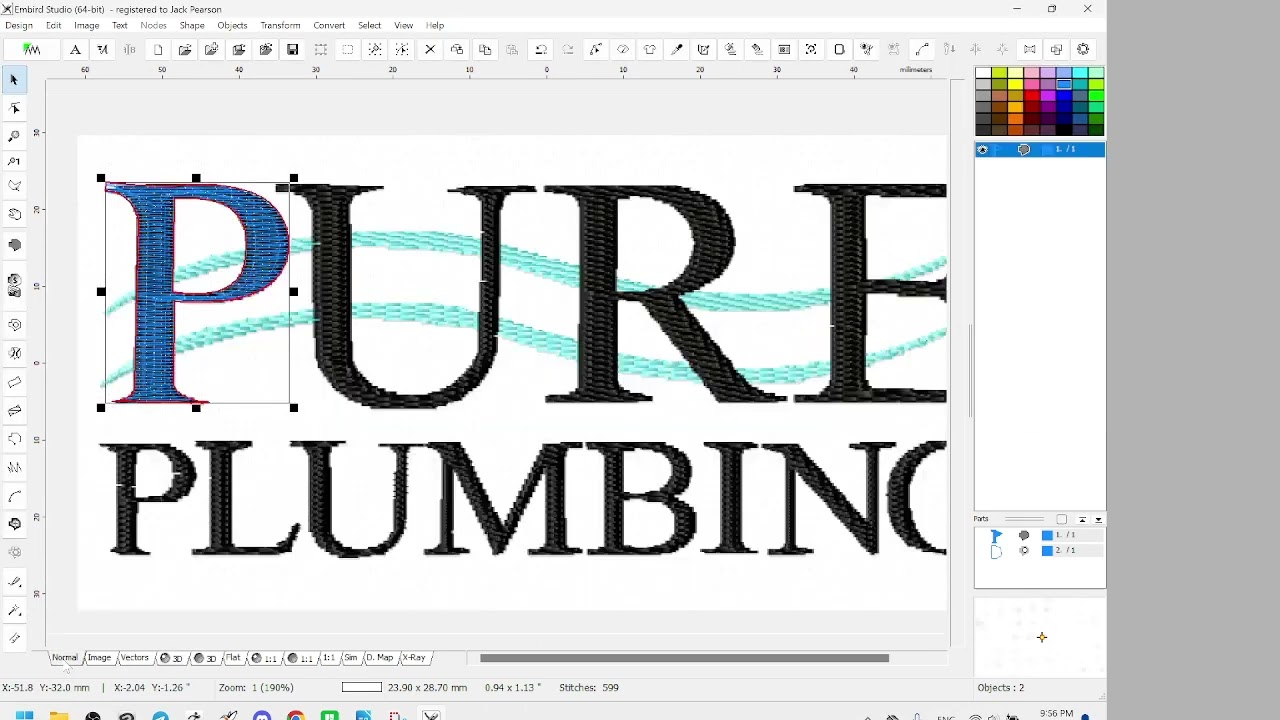This screenshot has height=720, width=1280.
Task: Open the Design menu
Action: (19, 25)
